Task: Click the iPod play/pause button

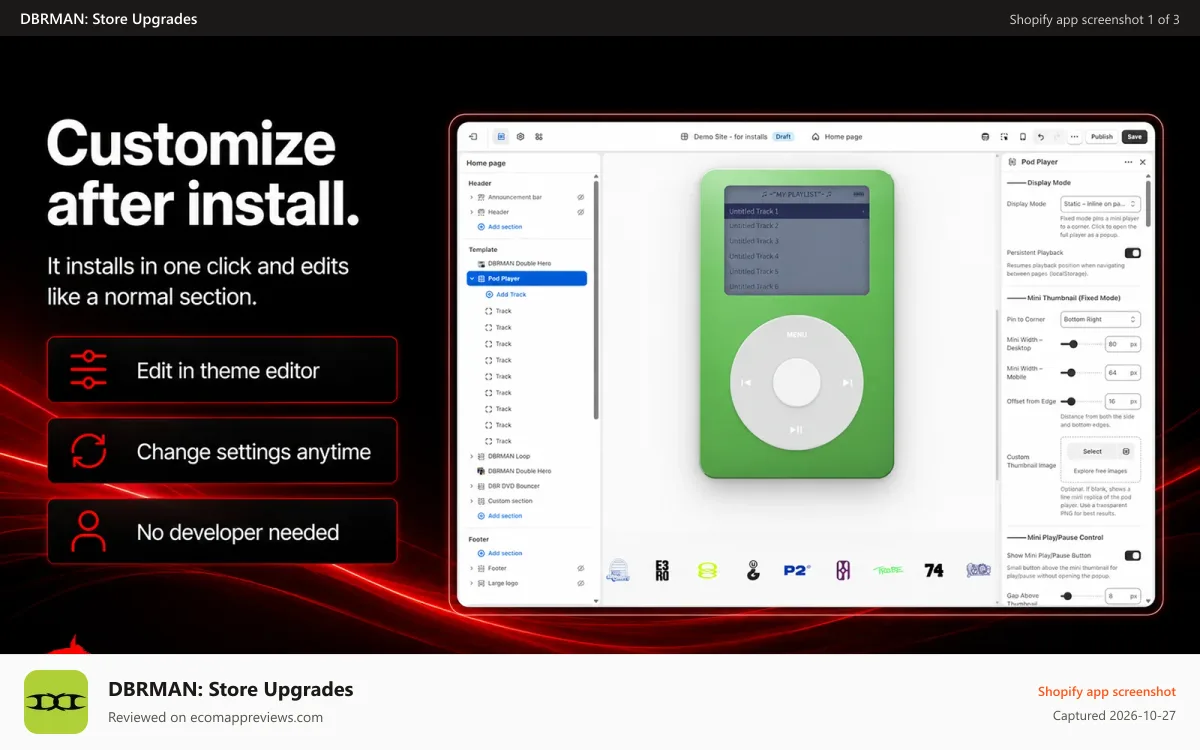Action: 796,430
